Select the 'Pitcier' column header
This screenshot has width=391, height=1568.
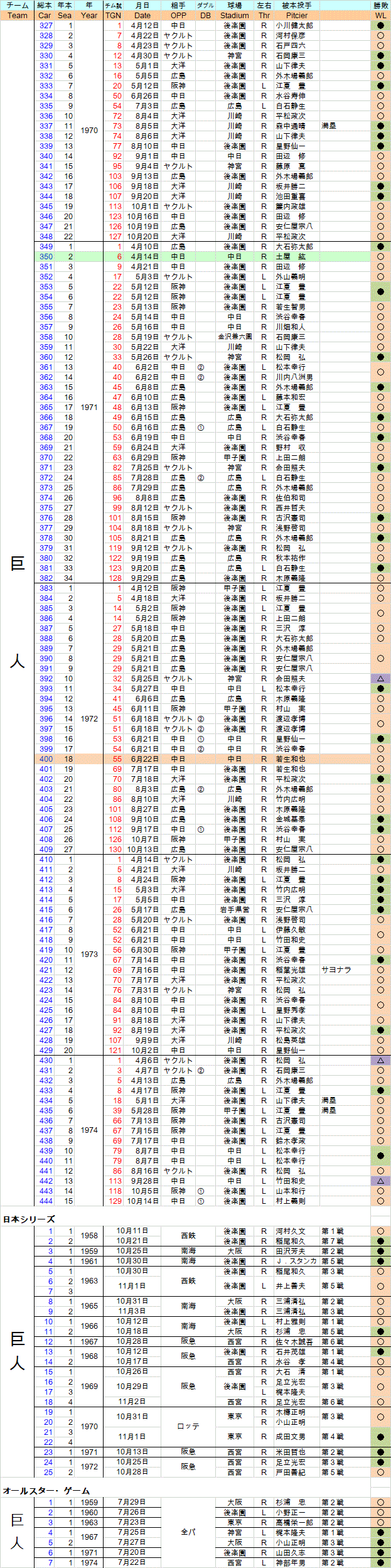[x=297, y=15]
